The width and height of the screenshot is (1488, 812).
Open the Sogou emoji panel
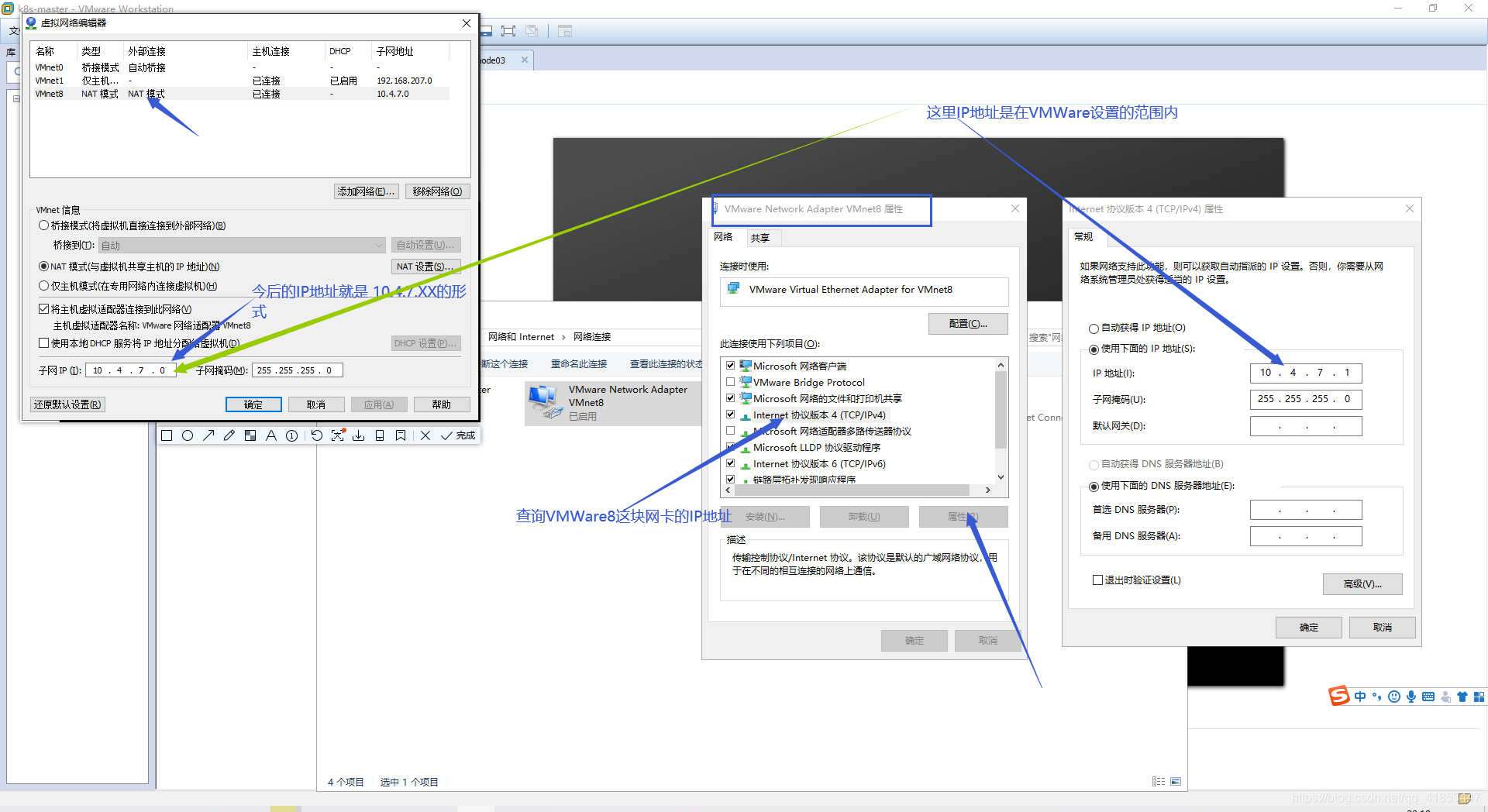click(1394, 697)
